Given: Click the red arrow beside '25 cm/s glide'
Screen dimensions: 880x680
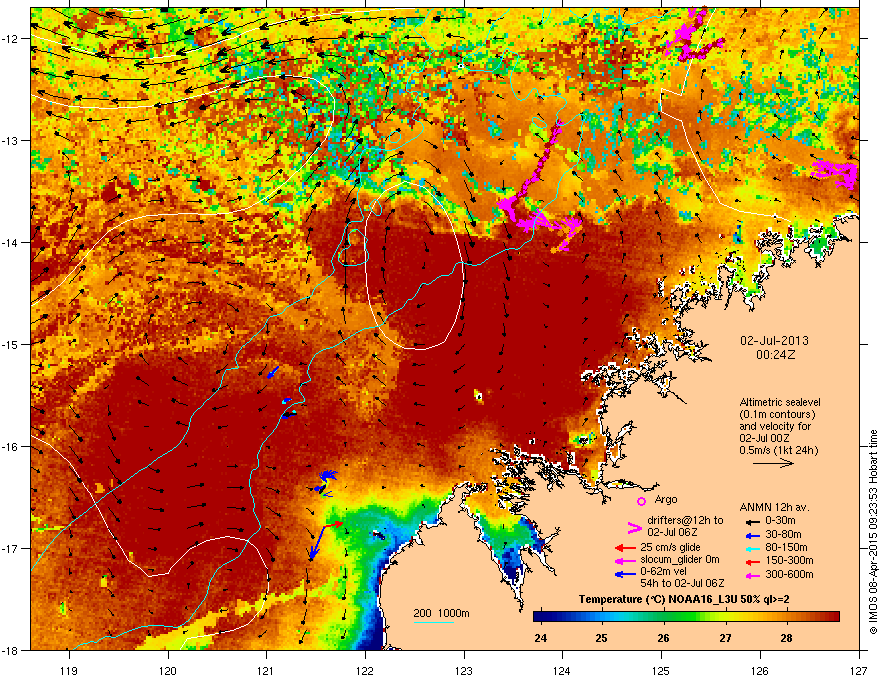Looking at the screenshot, I should click(625, 548).
